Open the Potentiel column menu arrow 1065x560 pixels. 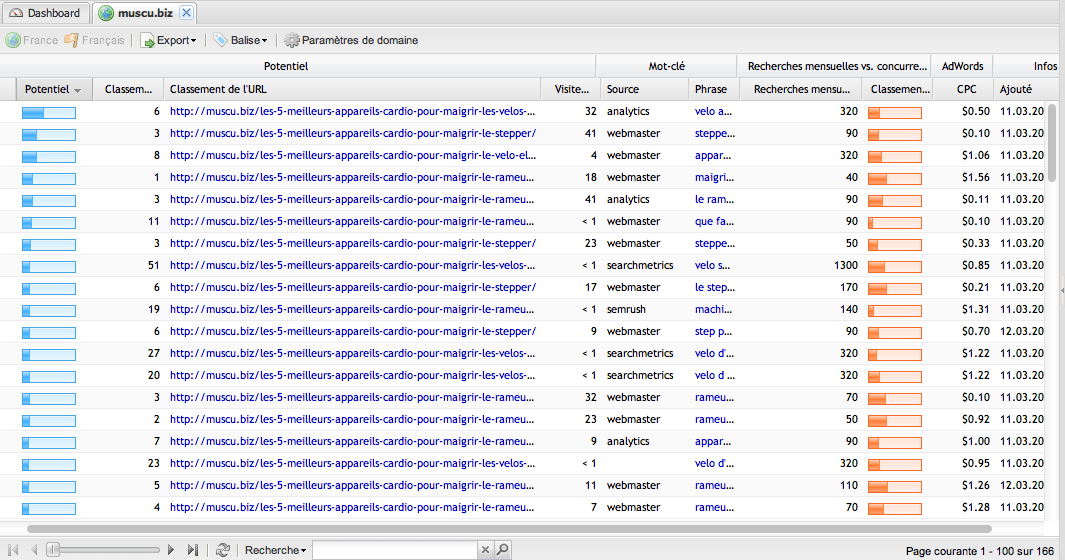point(77,90)
